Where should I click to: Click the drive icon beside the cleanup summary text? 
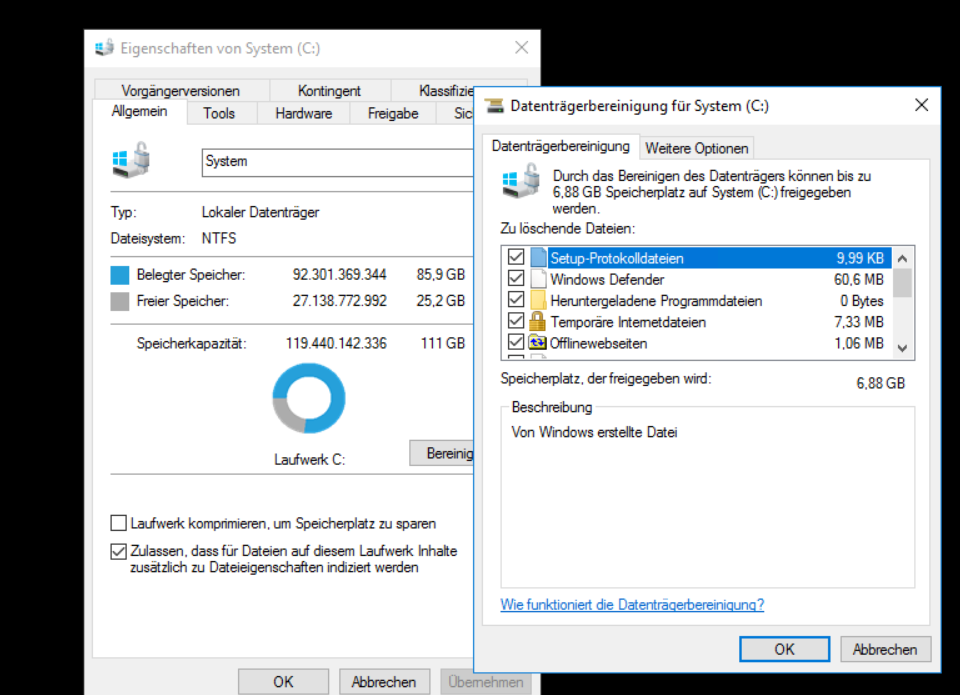click(x=521, y=180)
